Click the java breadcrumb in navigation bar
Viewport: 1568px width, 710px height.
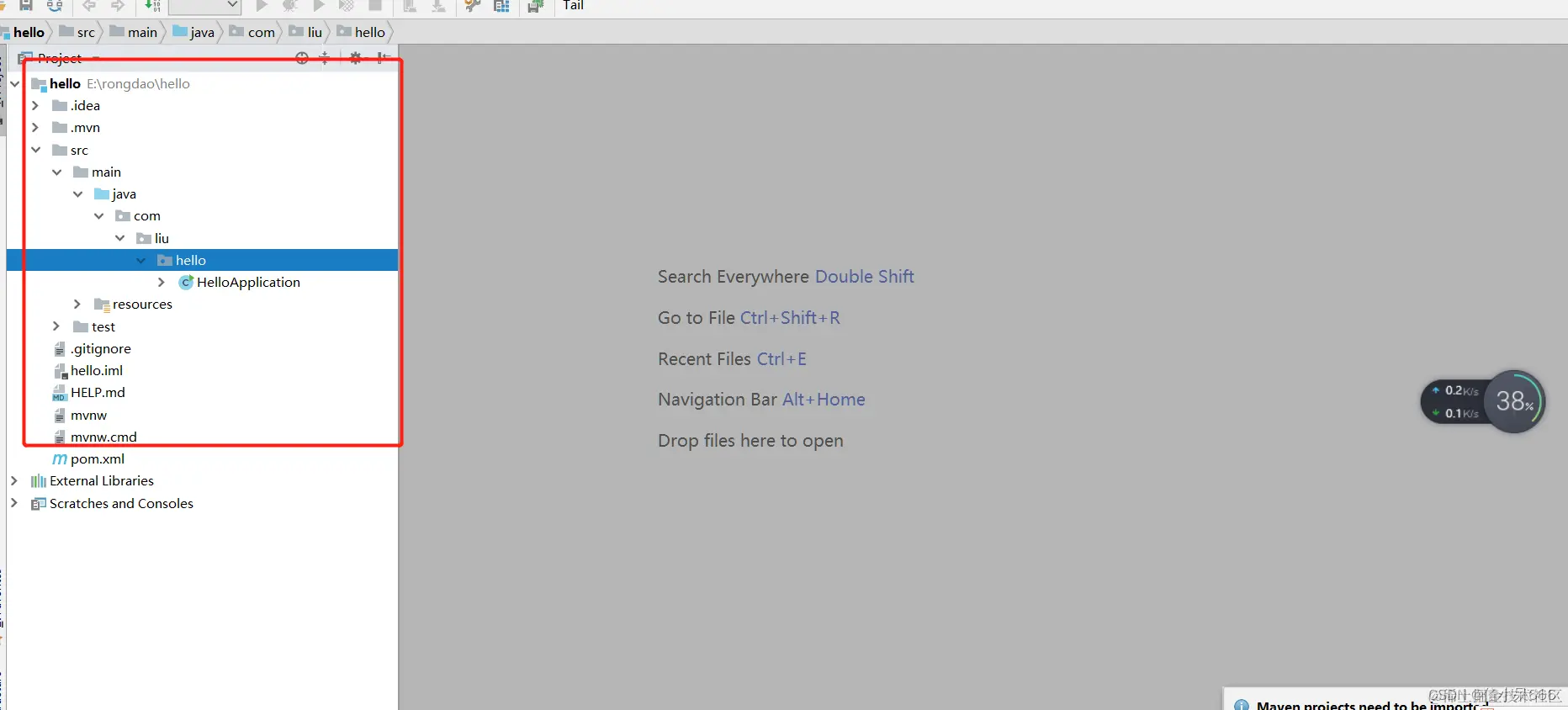[x=193, y=32]
